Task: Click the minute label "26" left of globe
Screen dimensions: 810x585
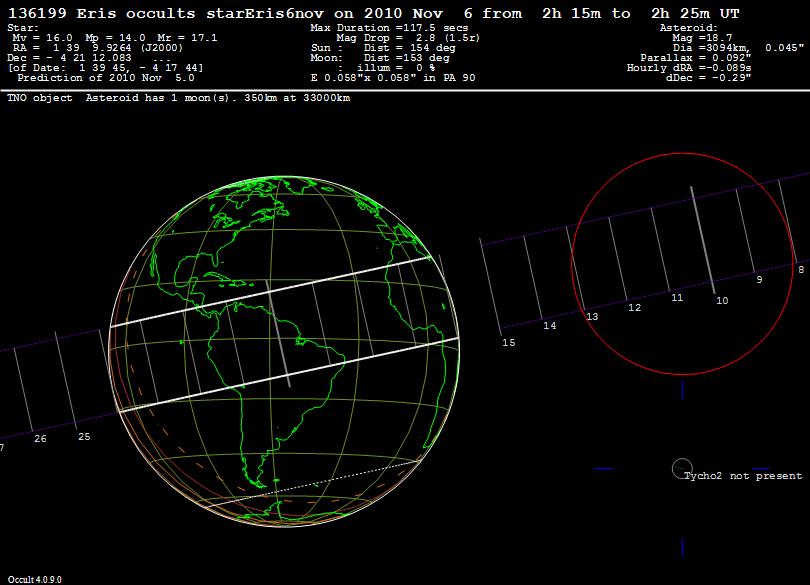Action: (x=40, y=439)
